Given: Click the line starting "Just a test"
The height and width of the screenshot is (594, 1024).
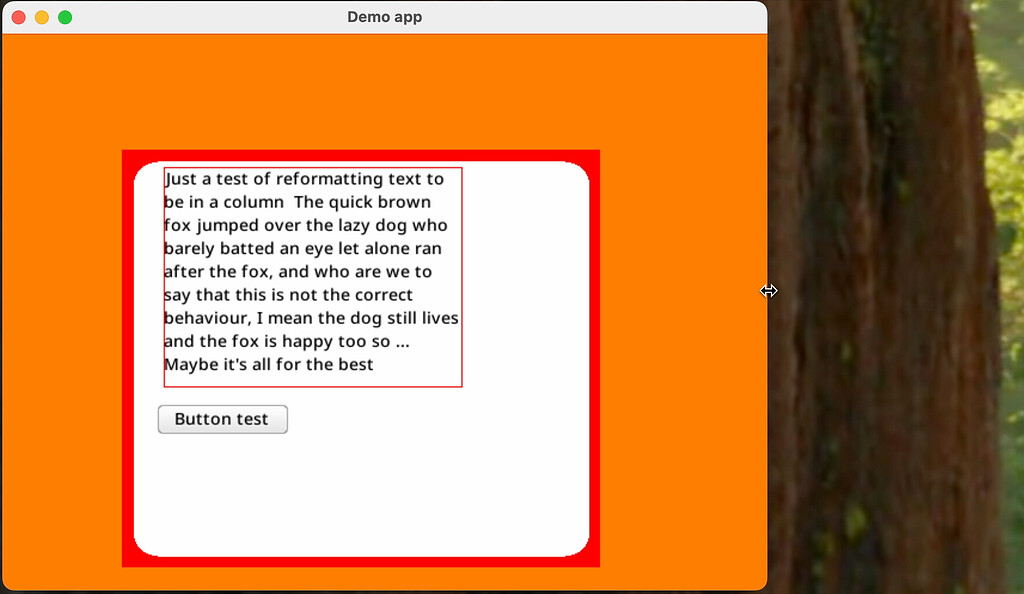Looking at the screenshot, I should click(x=304, y=180).
